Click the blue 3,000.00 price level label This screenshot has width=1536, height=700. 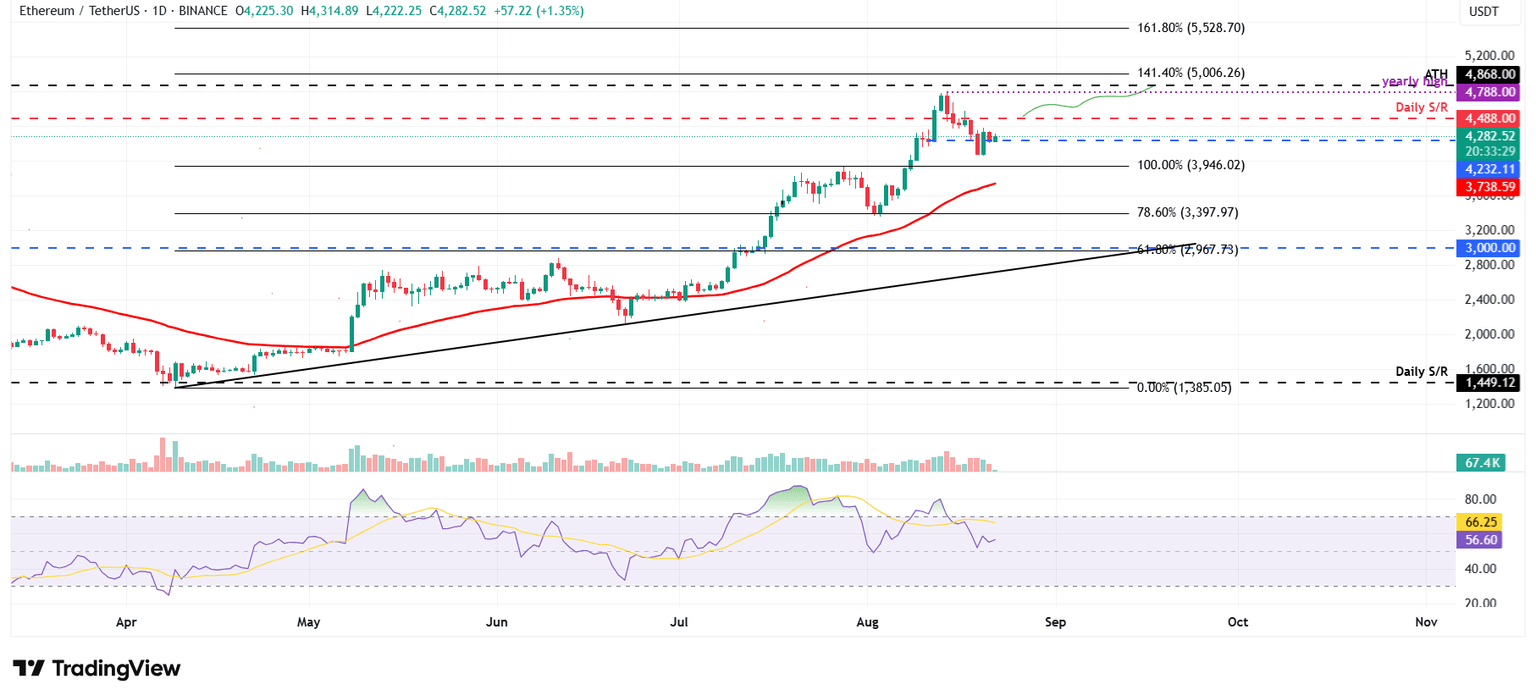point(1489,247)
